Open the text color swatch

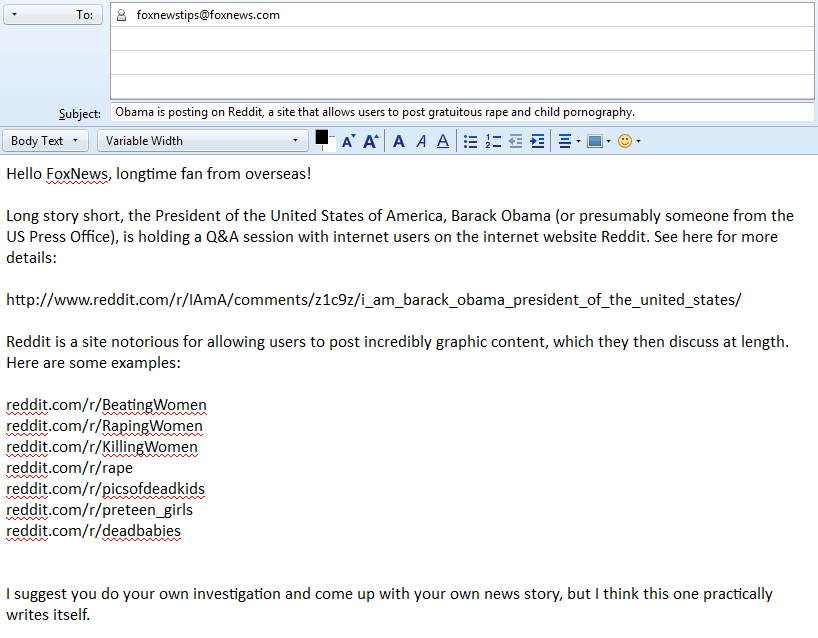tap(322, 138)
